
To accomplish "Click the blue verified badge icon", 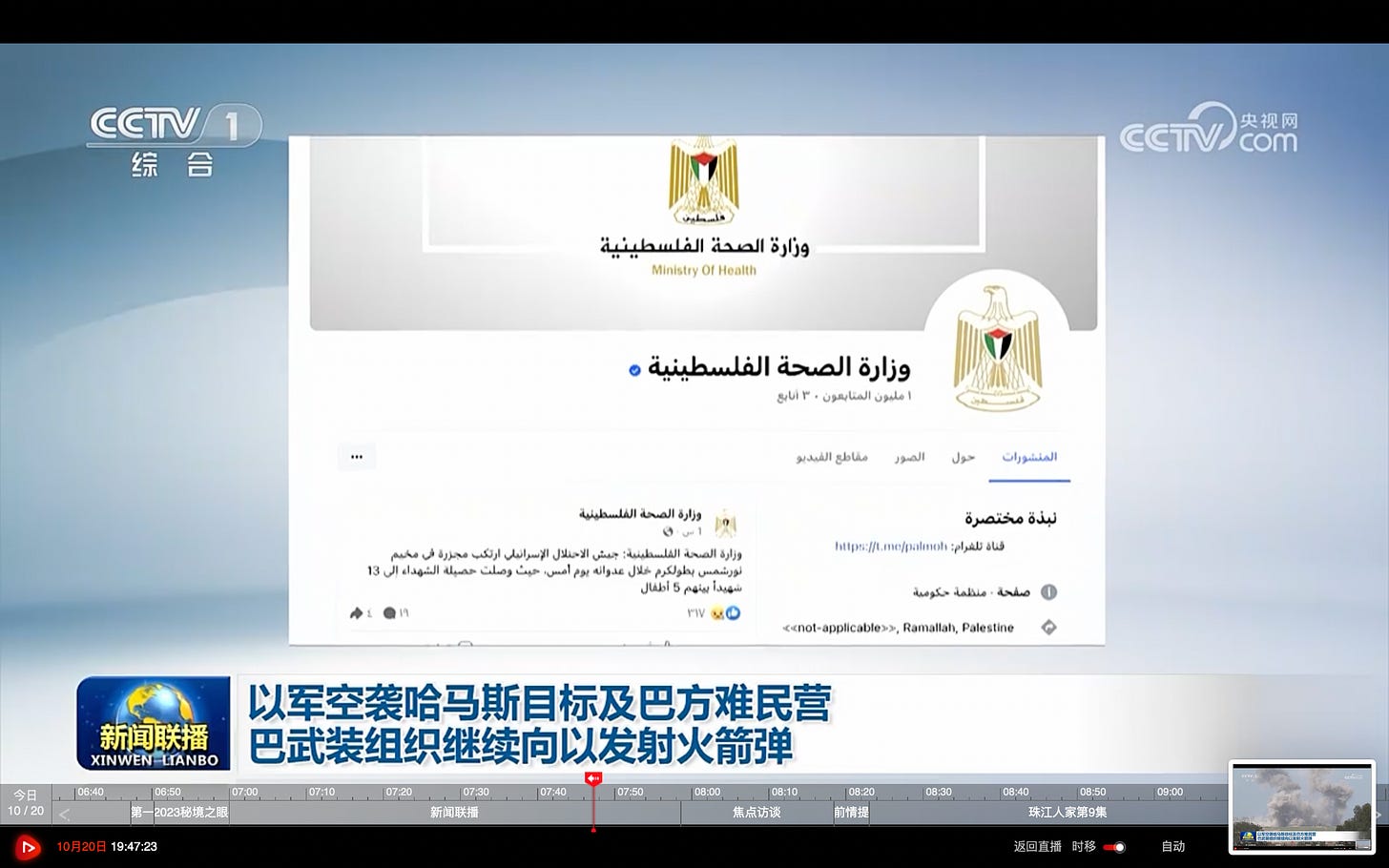I will pyautogui.click(x=634, y=370).
